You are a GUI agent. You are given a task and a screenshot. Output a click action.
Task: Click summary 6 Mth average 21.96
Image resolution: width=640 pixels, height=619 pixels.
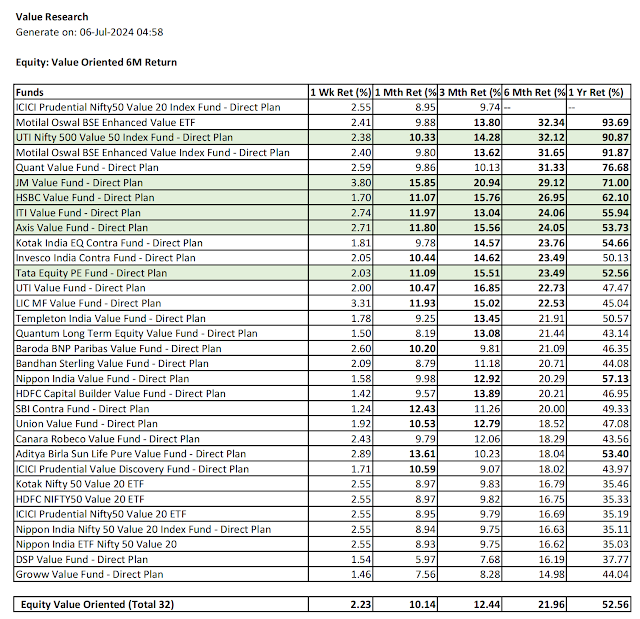tap(551, 604)
